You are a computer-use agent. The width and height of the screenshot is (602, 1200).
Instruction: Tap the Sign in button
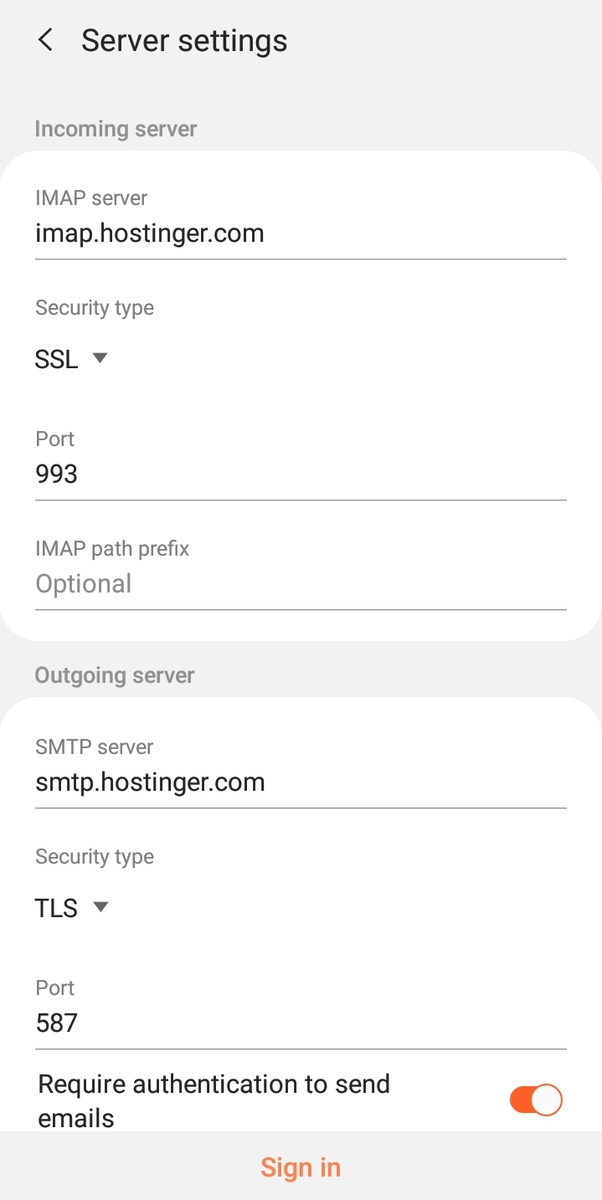[301, 1167]
